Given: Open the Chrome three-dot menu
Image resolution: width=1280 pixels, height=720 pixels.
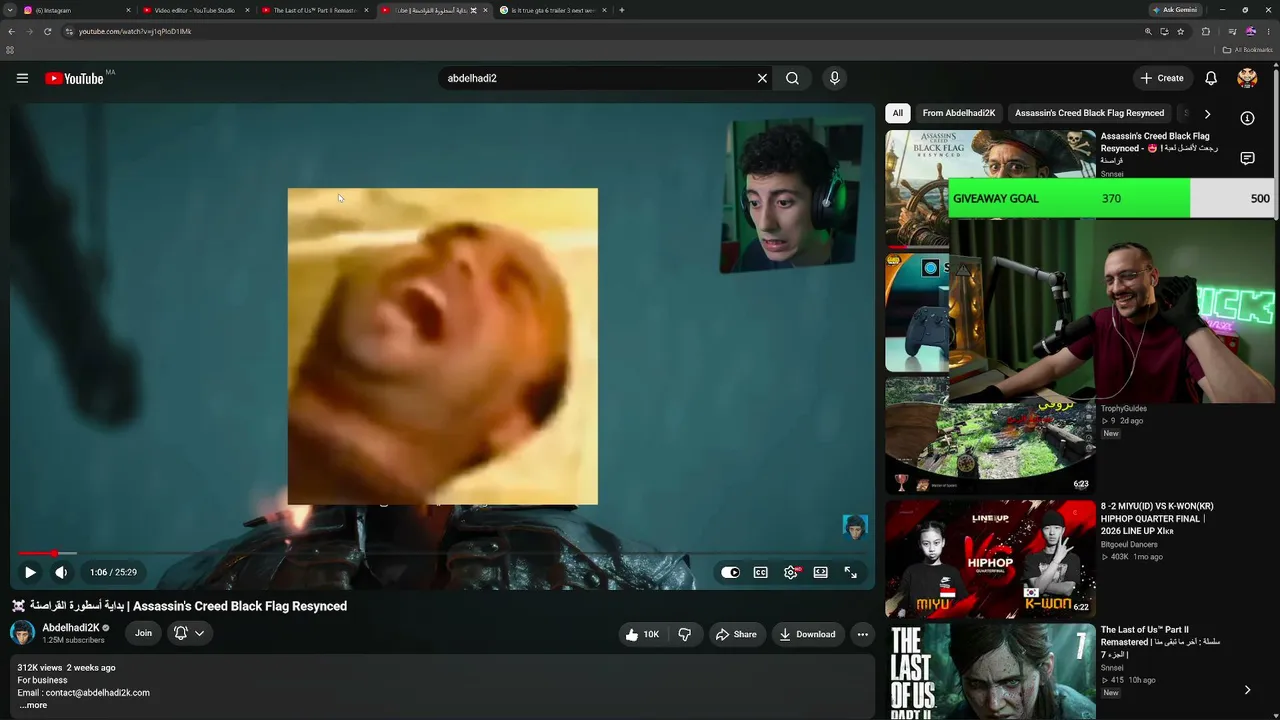Looking at the screenshot, I should (1268, 31).
